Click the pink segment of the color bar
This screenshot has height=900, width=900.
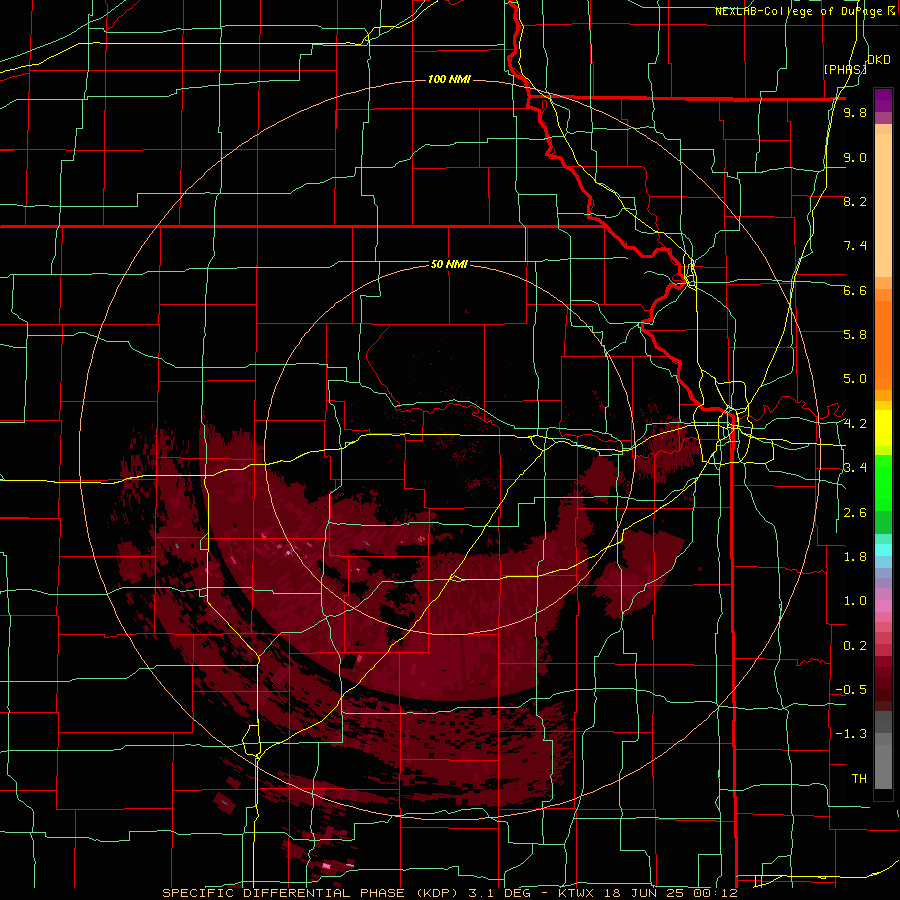coord(883,606)
